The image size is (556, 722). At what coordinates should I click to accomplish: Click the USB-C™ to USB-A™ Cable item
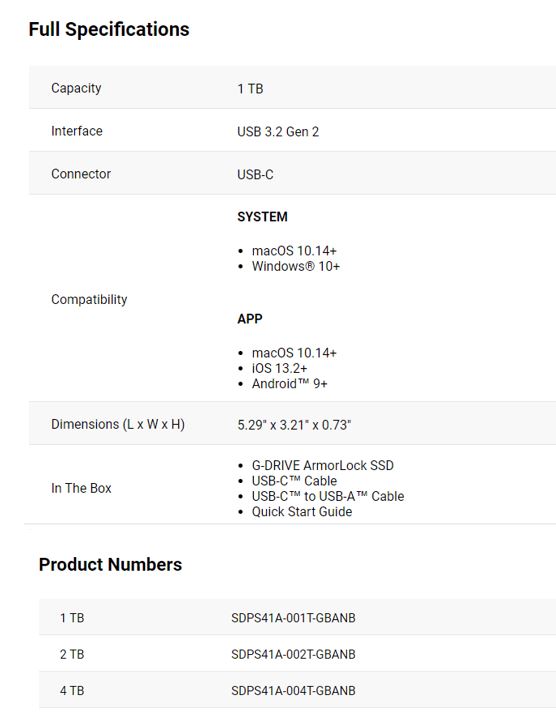328,496
